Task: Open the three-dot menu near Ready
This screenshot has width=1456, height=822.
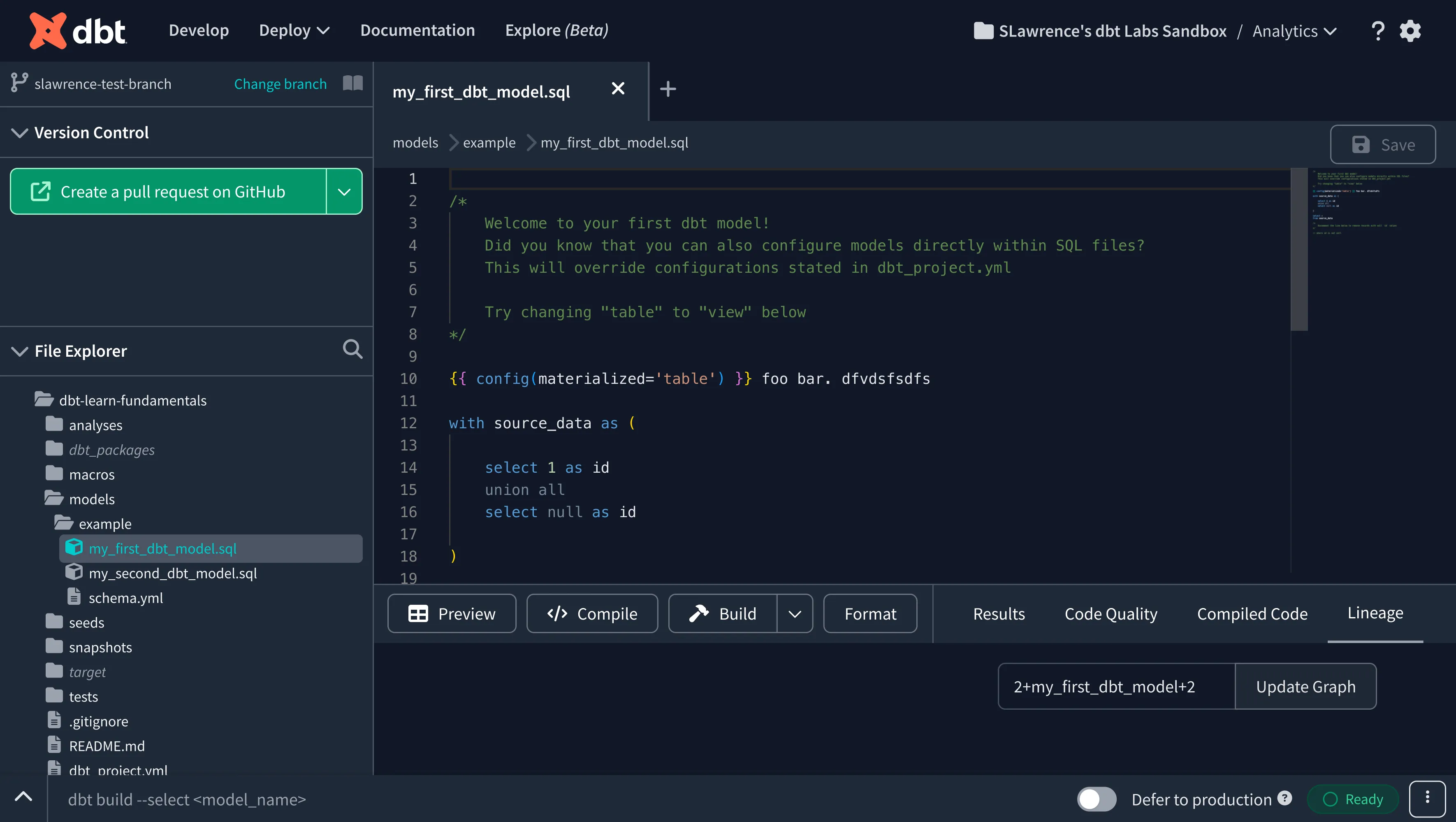Action: [x=1427, y=798]
